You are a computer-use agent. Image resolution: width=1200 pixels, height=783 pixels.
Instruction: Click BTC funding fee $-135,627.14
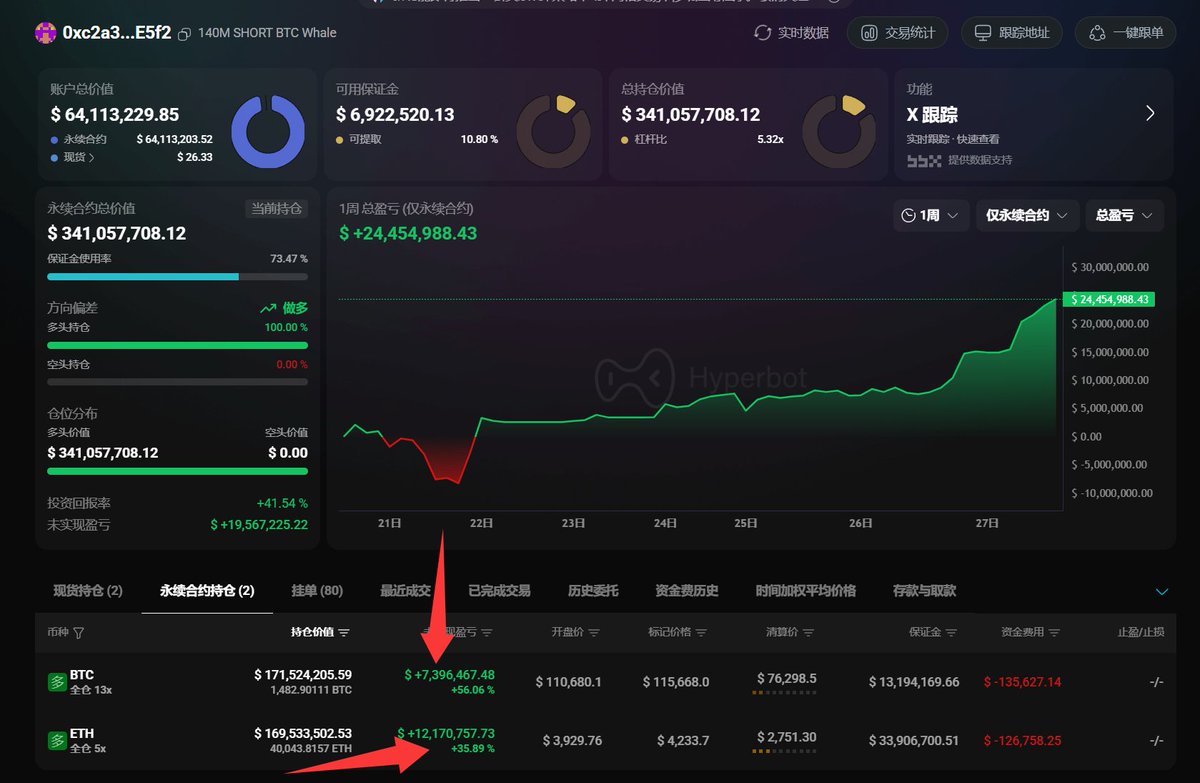(x=1022, y=682)
